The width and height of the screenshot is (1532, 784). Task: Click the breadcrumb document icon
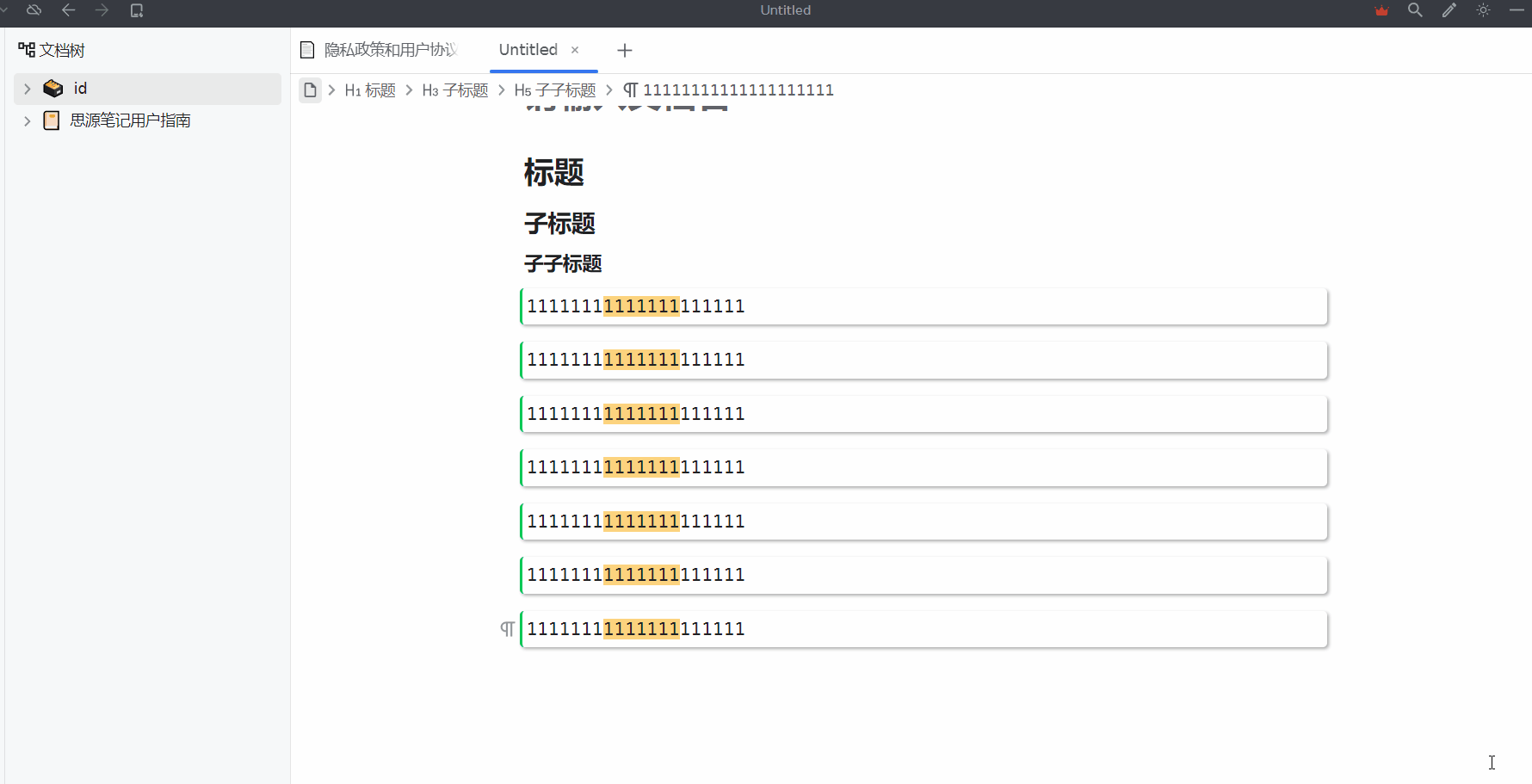pos(311,90)
